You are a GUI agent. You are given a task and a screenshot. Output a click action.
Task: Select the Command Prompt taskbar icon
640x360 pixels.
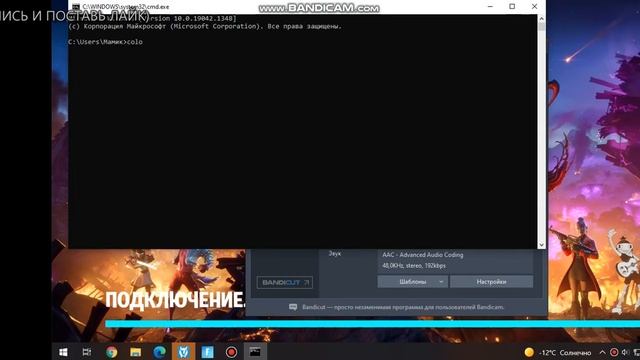[x=255, y=352]
